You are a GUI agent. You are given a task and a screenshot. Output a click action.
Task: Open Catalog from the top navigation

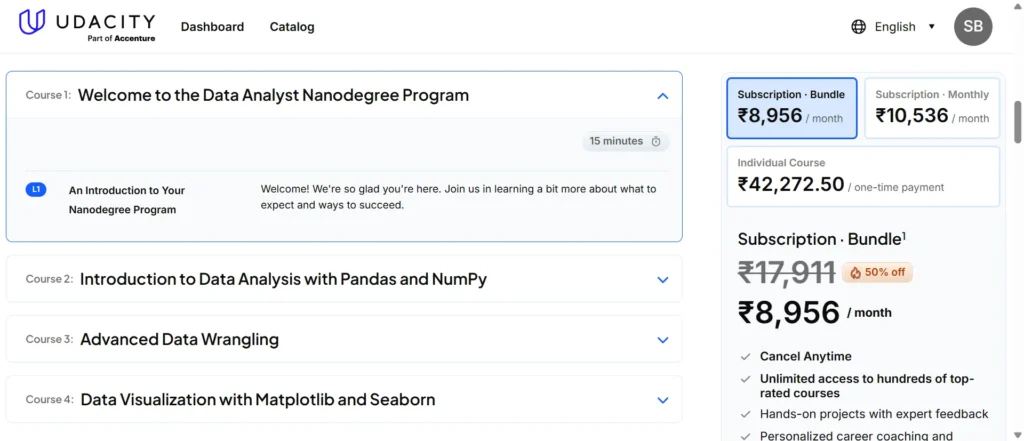tap(292, 27)
